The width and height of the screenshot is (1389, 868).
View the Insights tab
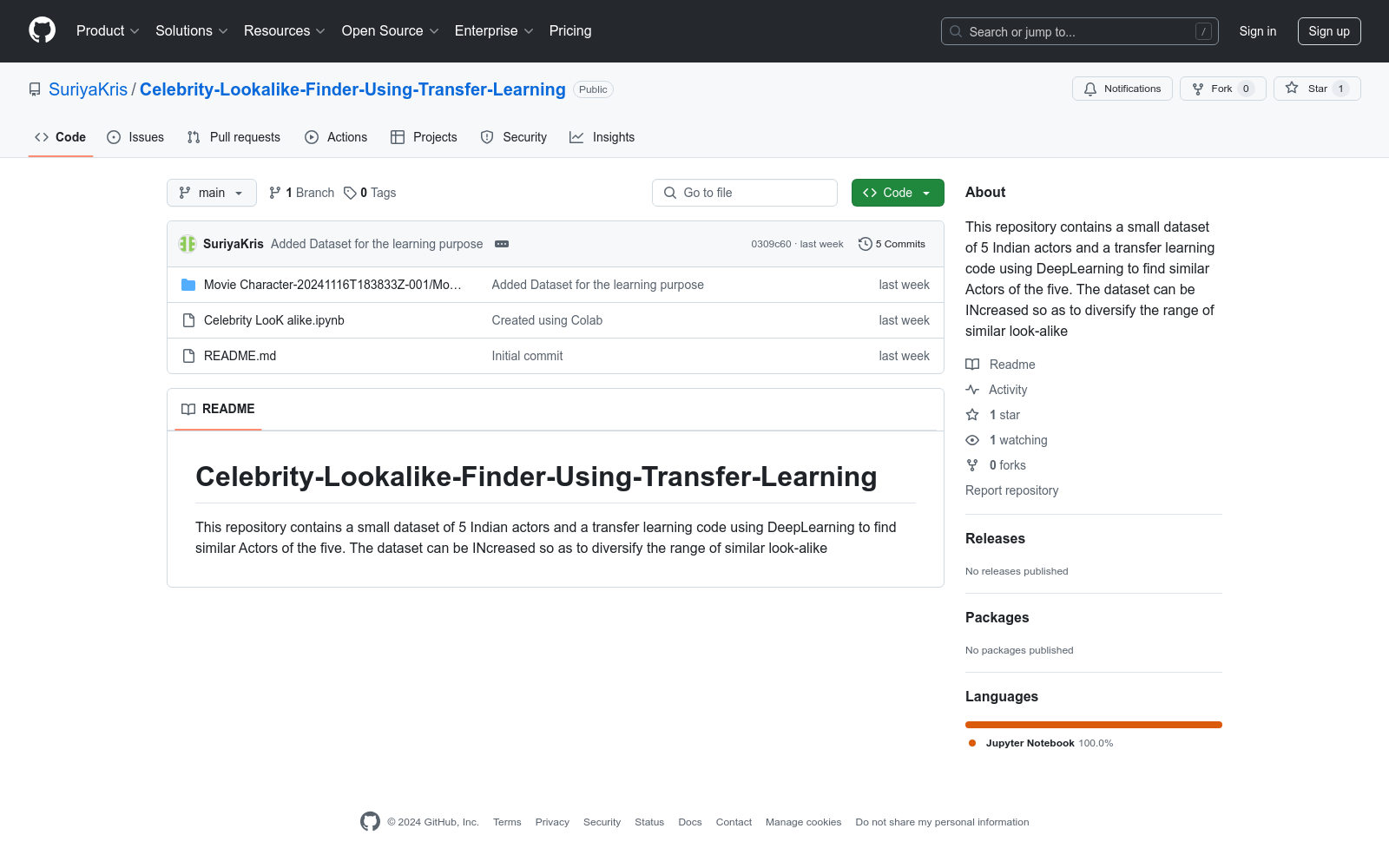pyautogui.click(x=602, y=137)
